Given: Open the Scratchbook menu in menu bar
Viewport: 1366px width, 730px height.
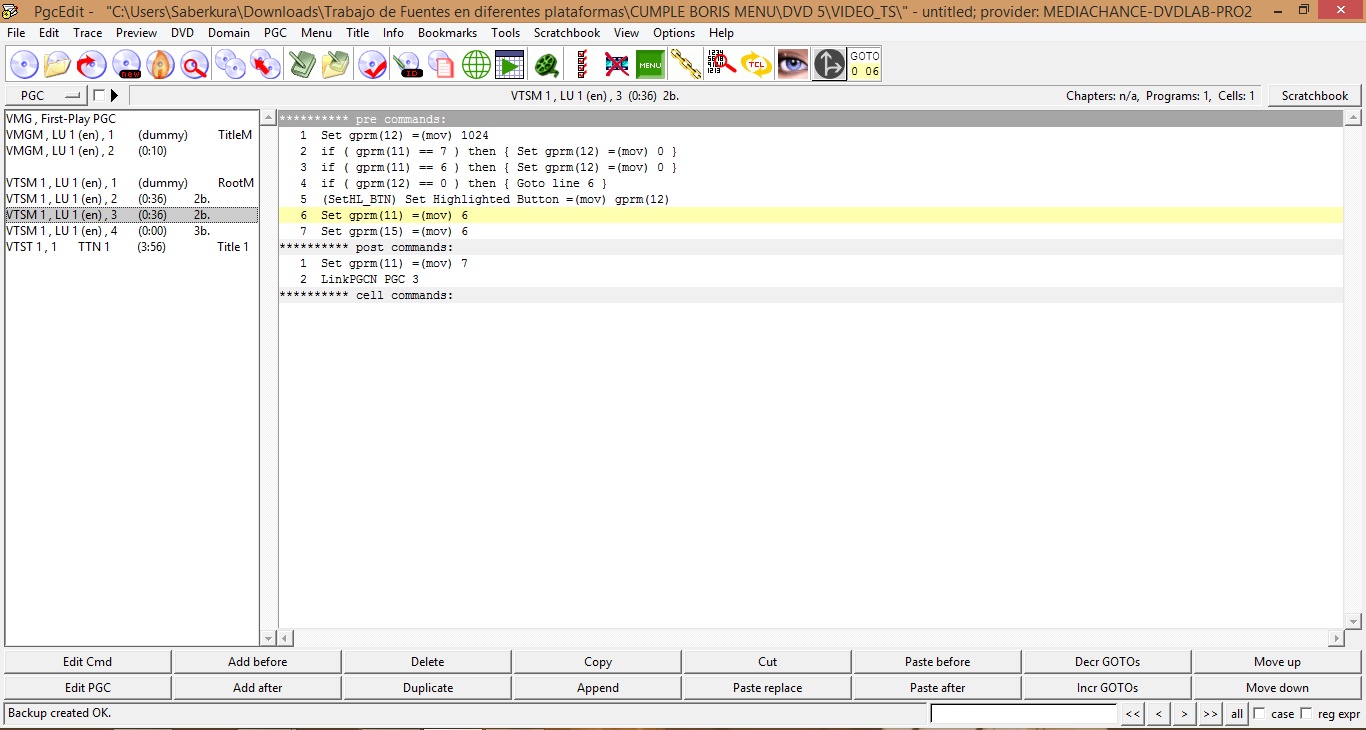Looking at the screenshot, I should [x=567, y=33].
